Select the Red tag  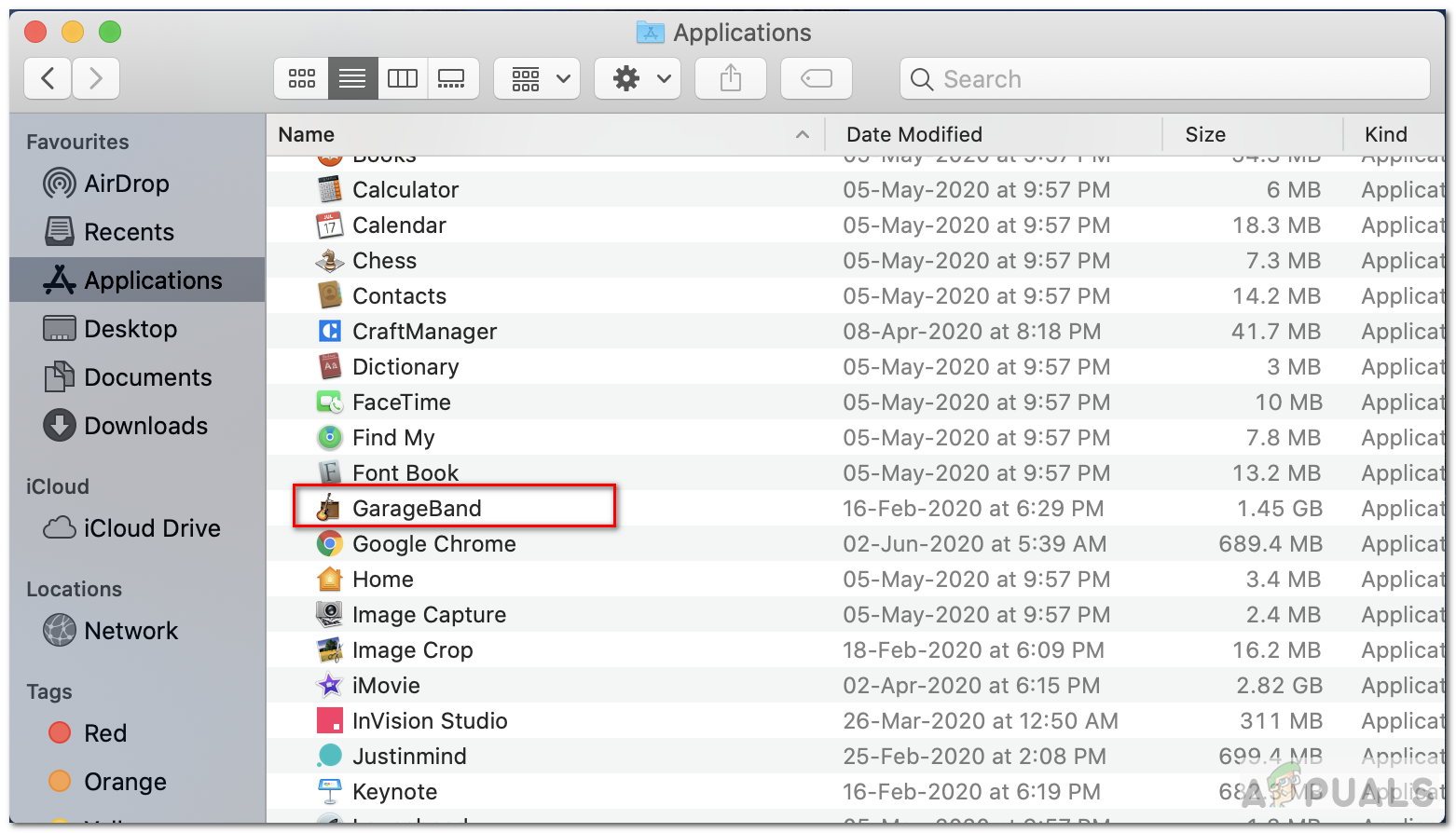[137, 733]
